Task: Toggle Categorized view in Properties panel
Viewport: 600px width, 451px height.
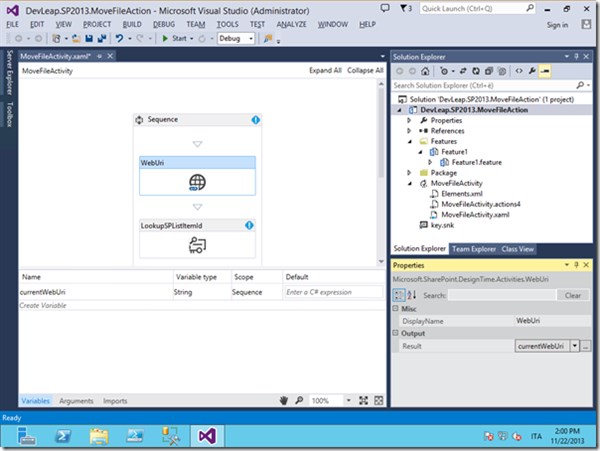Action: [x=399, y=295]
